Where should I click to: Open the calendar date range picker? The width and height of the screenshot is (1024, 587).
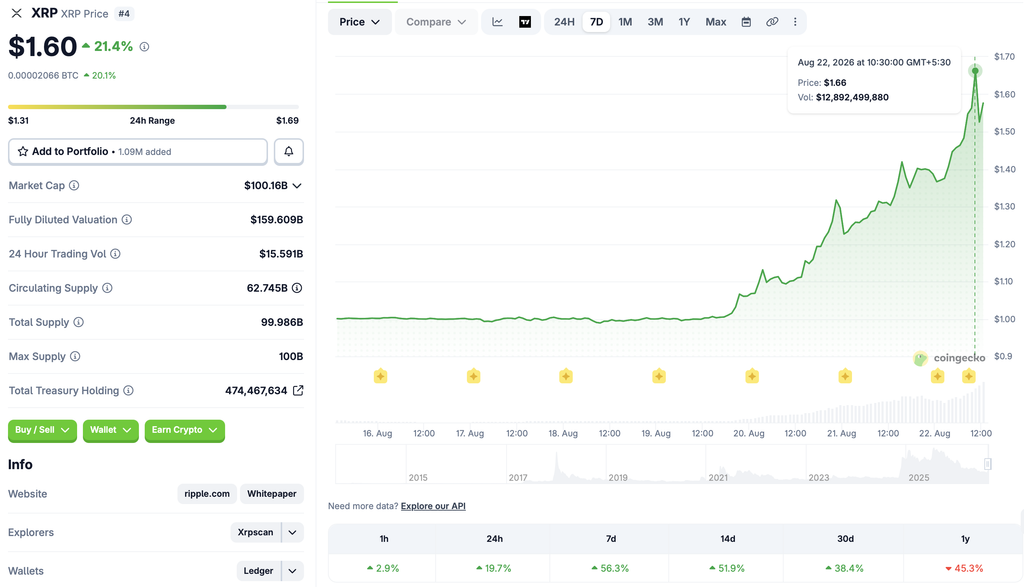746,22
